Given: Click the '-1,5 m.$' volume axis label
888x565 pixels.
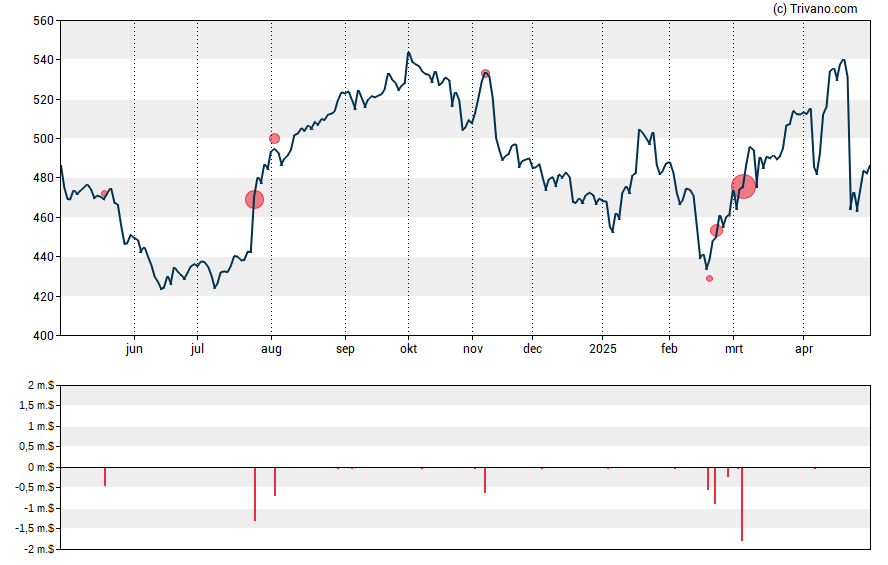Looking at the screenshot, I should click(35, 528).
